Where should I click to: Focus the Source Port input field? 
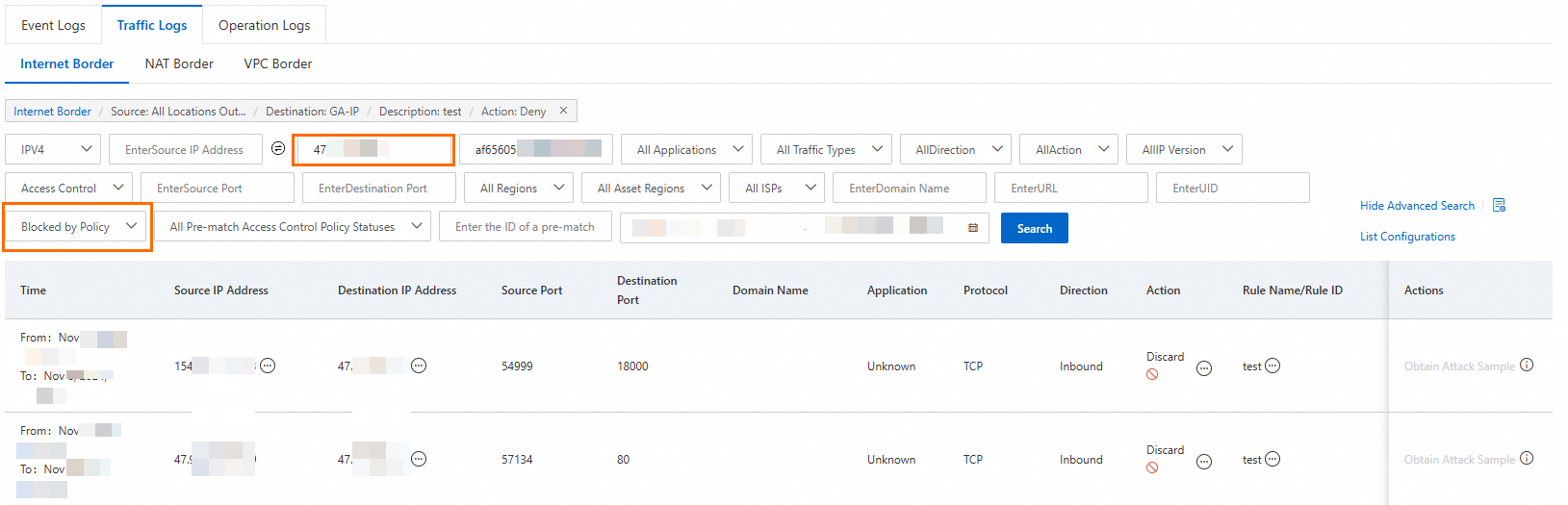click(218, 188)
